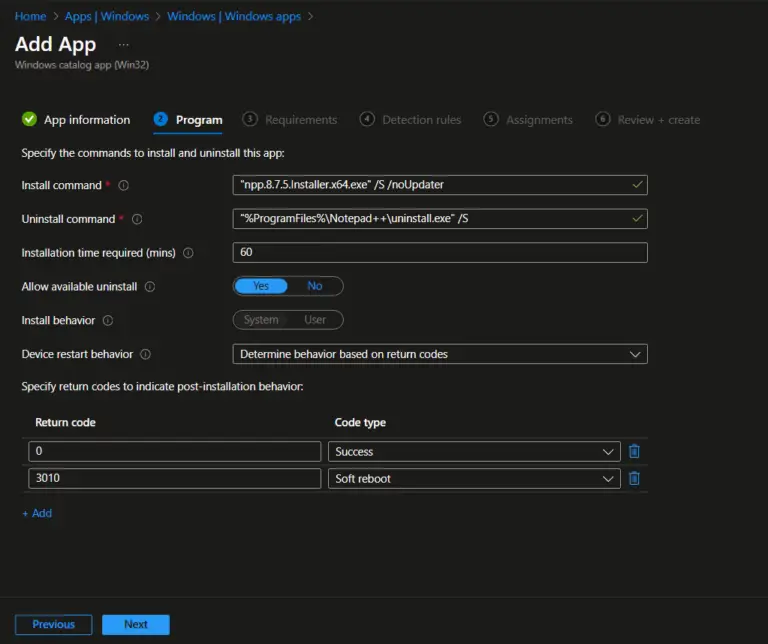Click info icon next to Allow available uninstall
The height and width of the screenshot is (644, 768).
point(150,287)
